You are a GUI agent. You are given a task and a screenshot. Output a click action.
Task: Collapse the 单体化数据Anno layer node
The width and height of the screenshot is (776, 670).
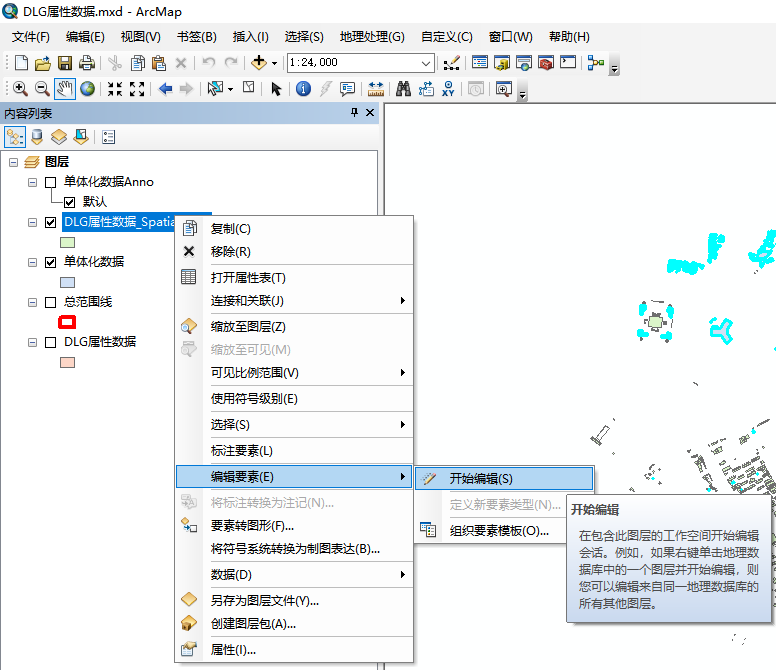[32, 182]
